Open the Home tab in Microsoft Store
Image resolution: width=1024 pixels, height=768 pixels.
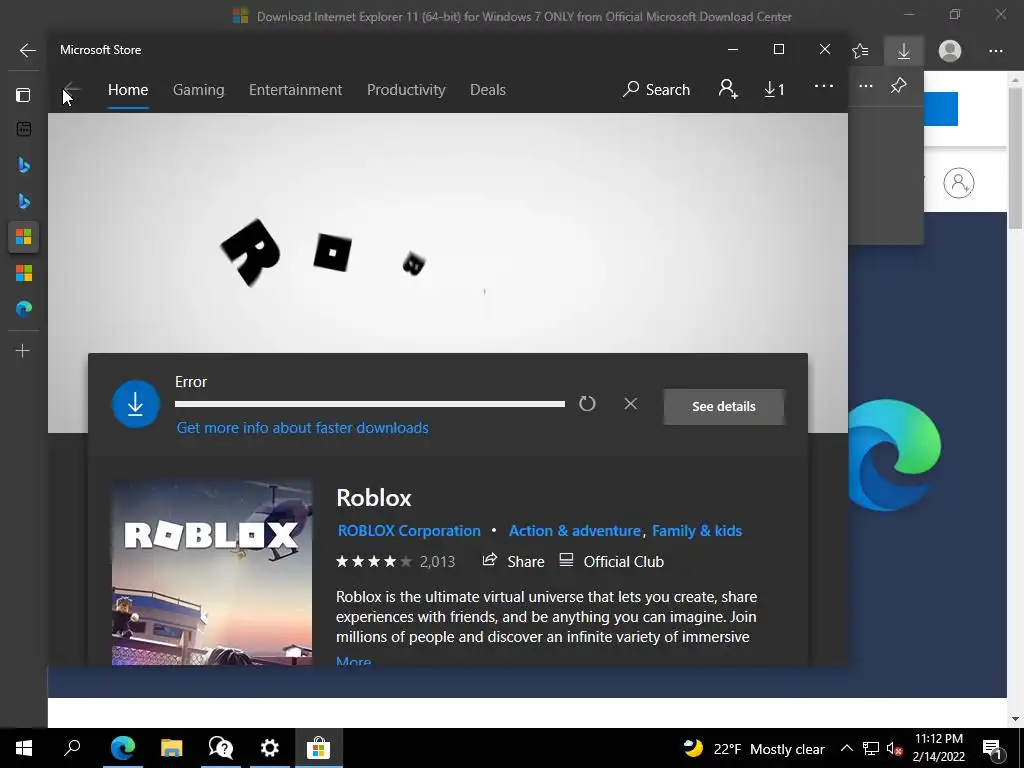[128, 89]
